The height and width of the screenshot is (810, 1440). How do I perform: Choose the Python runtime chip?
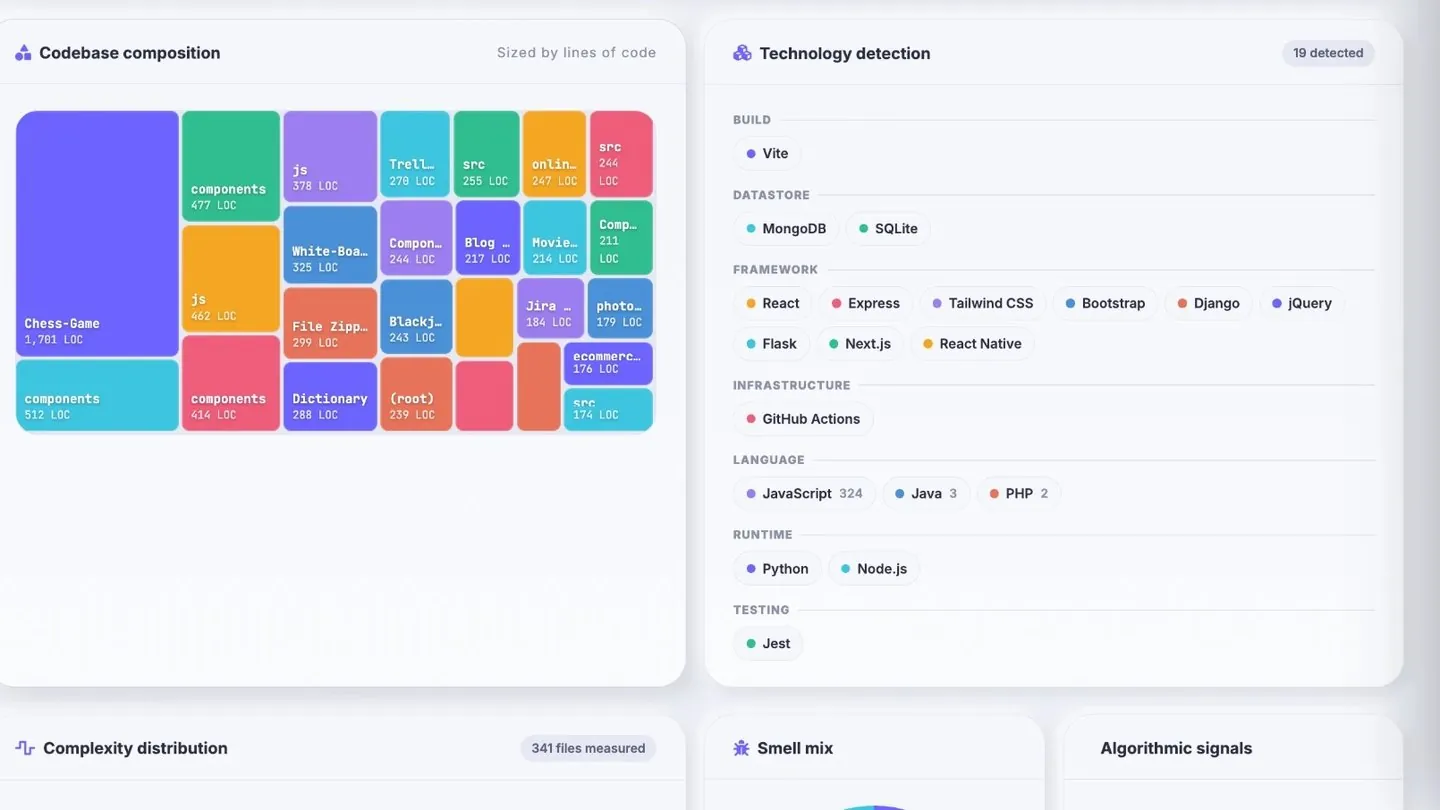point(777,569)
